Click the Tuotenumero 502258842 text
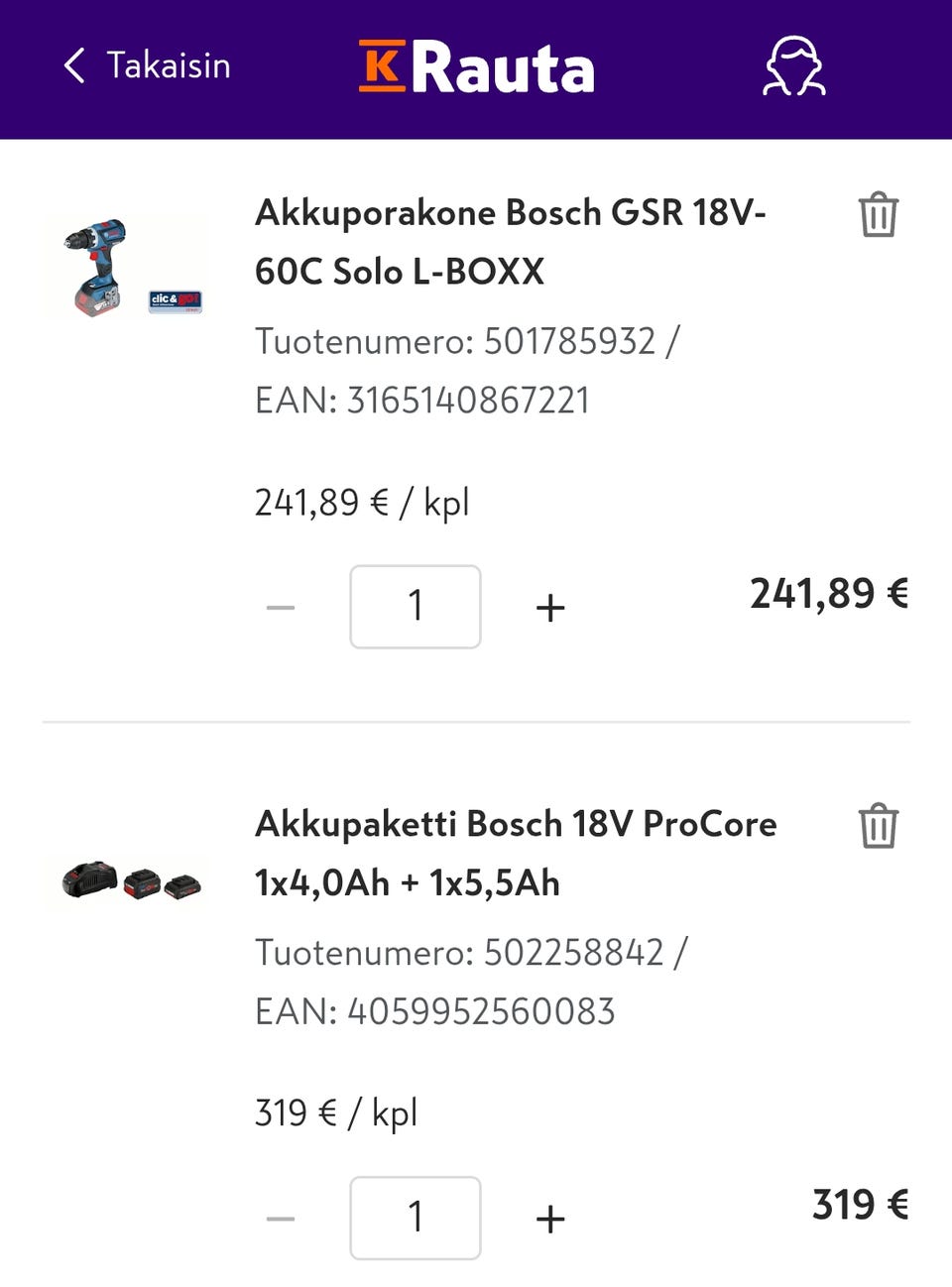The image size is (952, 1287). pos(470,953)
